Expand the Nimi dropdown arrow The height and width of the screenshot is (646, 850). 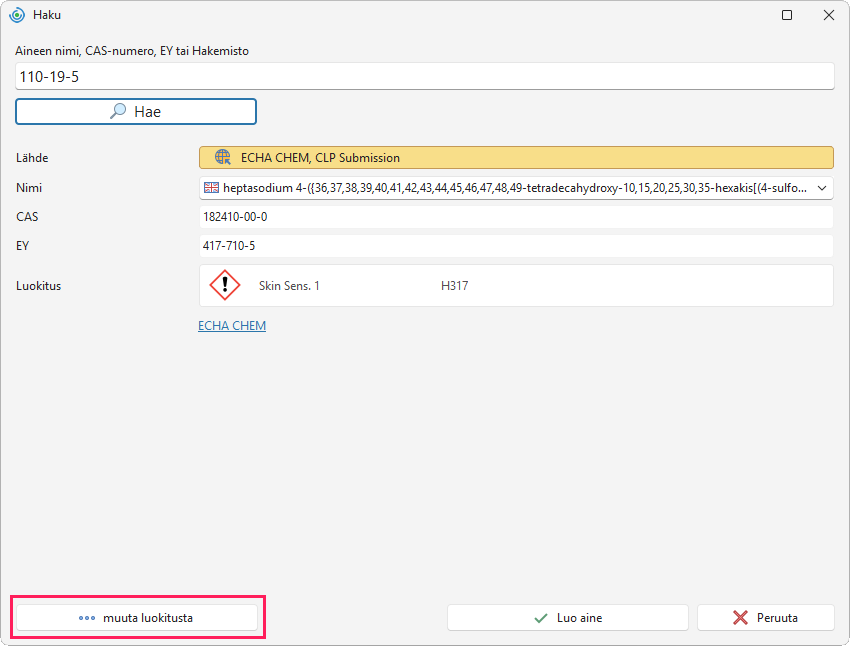coord(822,188)
